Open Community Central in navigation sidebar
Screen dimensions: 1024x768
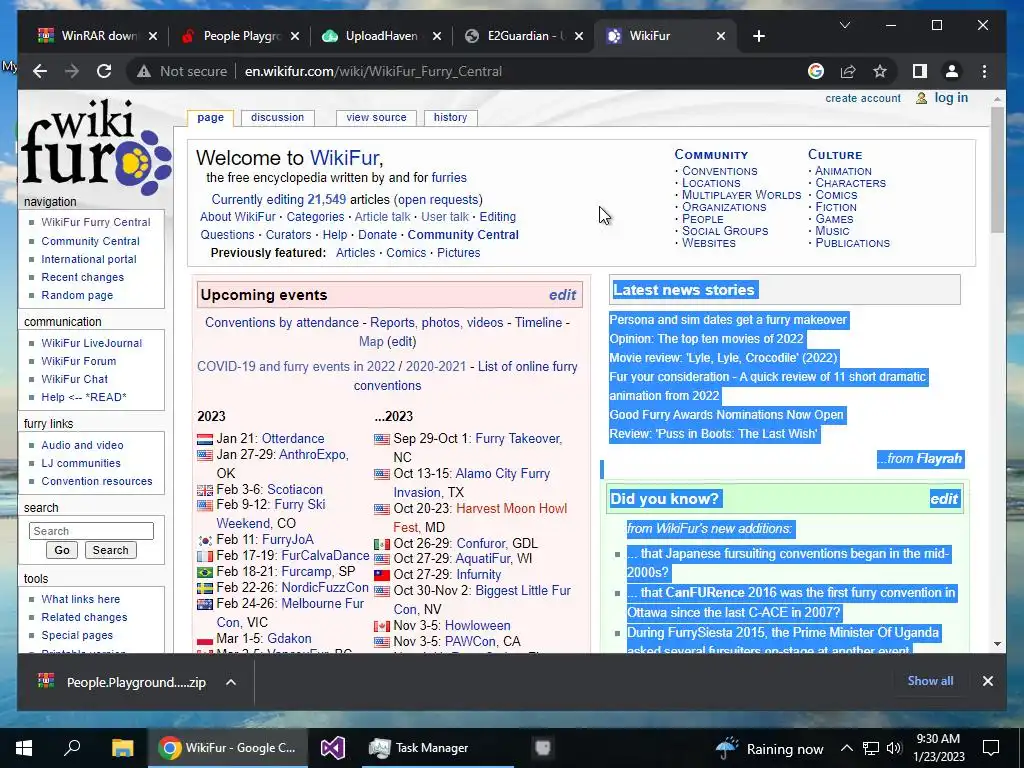(90, 241)
